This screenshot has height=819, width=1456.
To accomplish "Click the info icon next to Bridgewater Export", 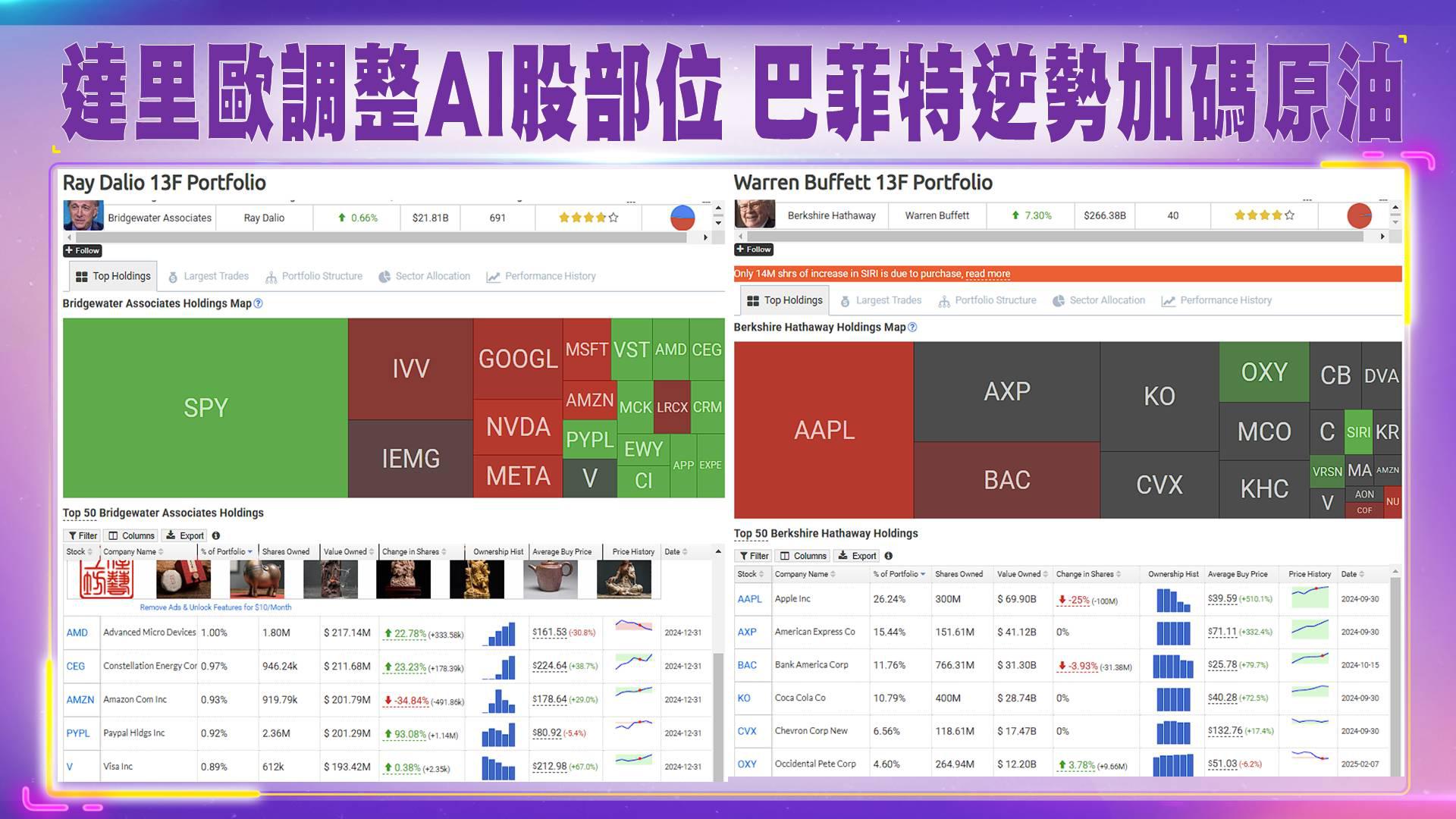I will [x=216, y=535].
